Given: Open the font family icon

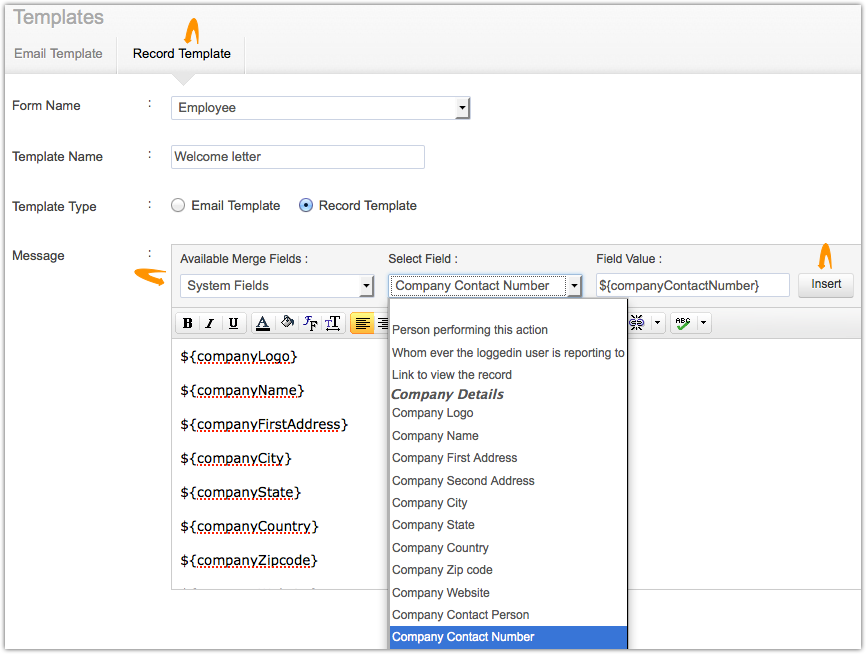Looking at the screenshot, I should [x=310, y=323].
